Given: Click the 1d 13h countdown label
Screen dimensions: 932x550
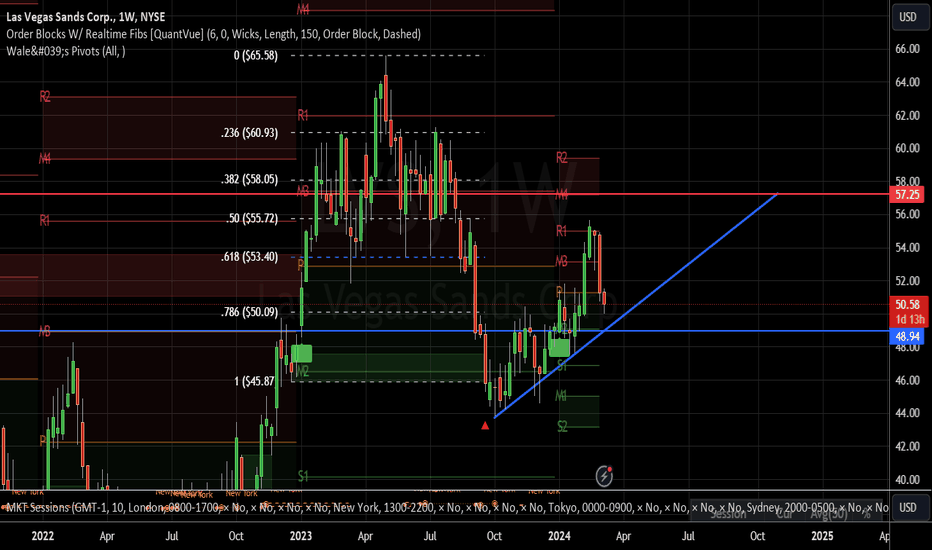Looking at the screenshot, I should pyautogui.click(x=907, y=319).
